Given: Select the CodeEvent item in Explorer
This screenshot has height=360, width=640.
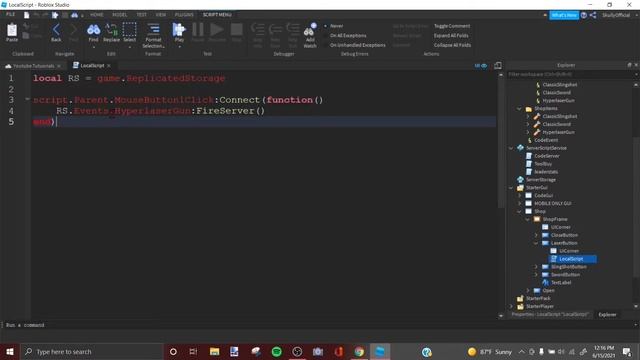Looking at the screenshot, I should click(x=546, y=140).
